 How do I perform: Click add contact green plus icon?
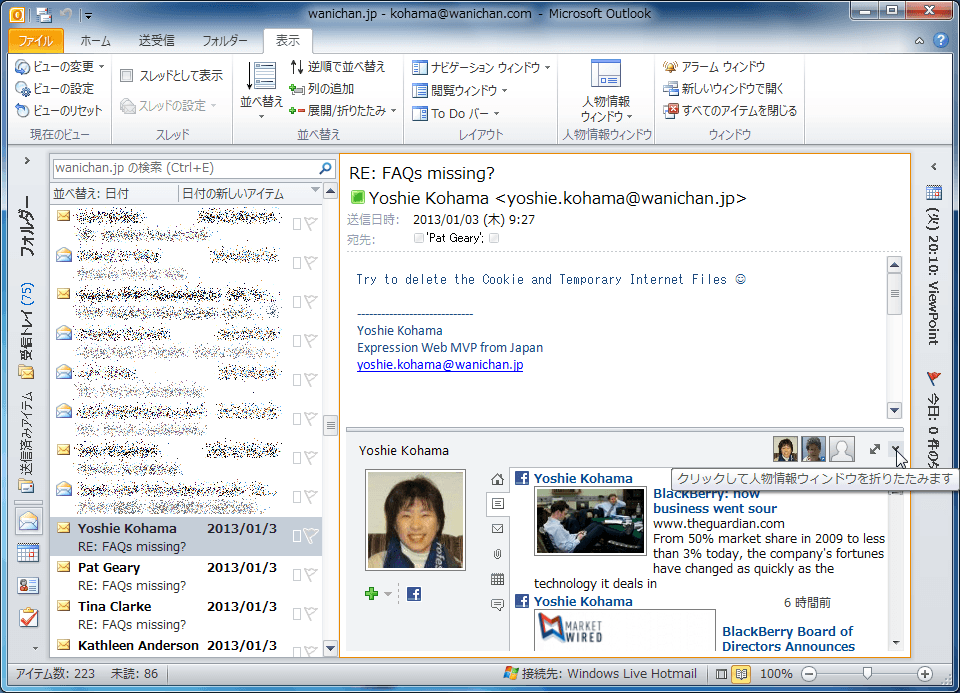tap(371, 594)
